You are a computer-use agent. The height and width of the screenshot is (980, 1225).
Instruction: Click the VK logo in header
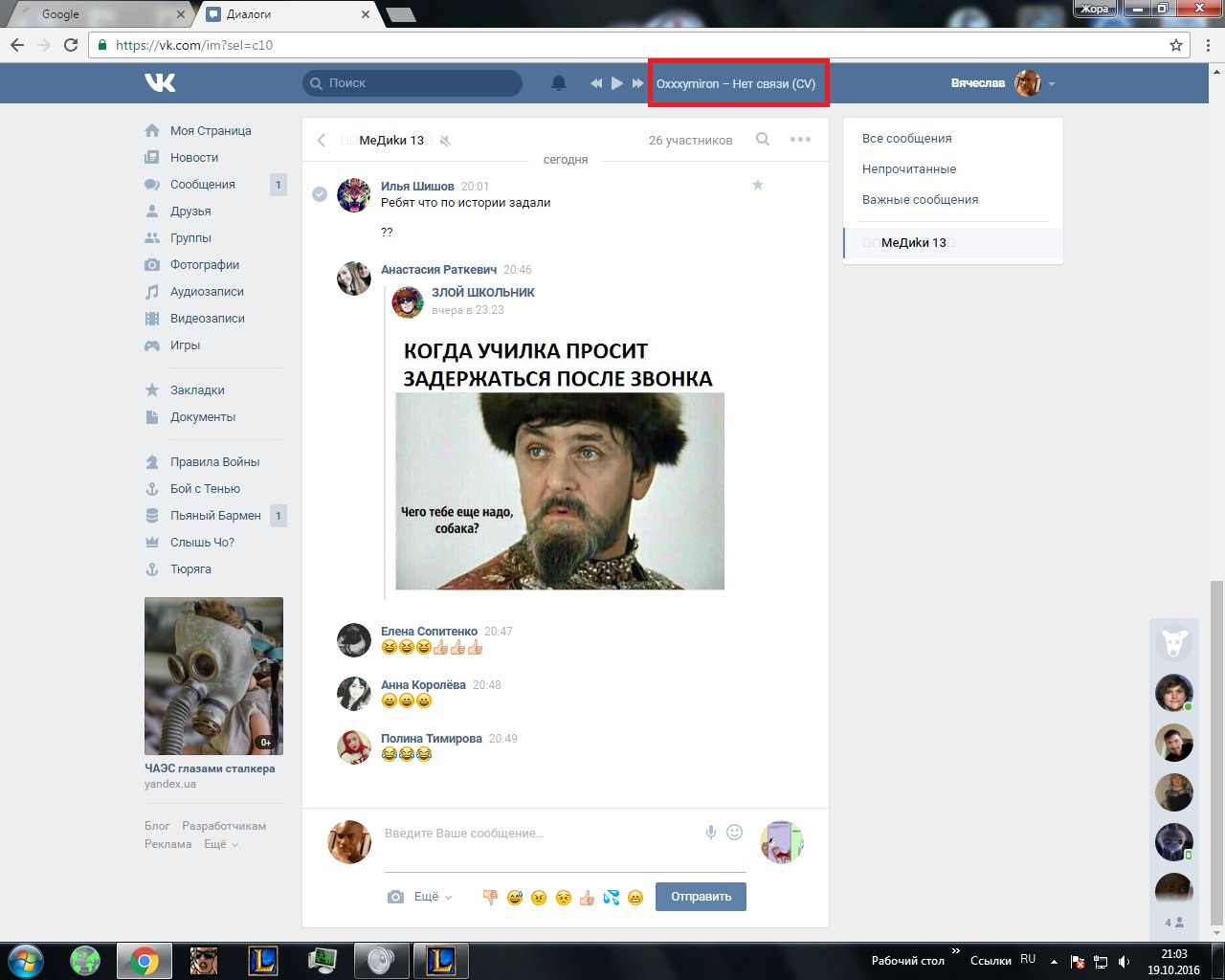point(160,83)
